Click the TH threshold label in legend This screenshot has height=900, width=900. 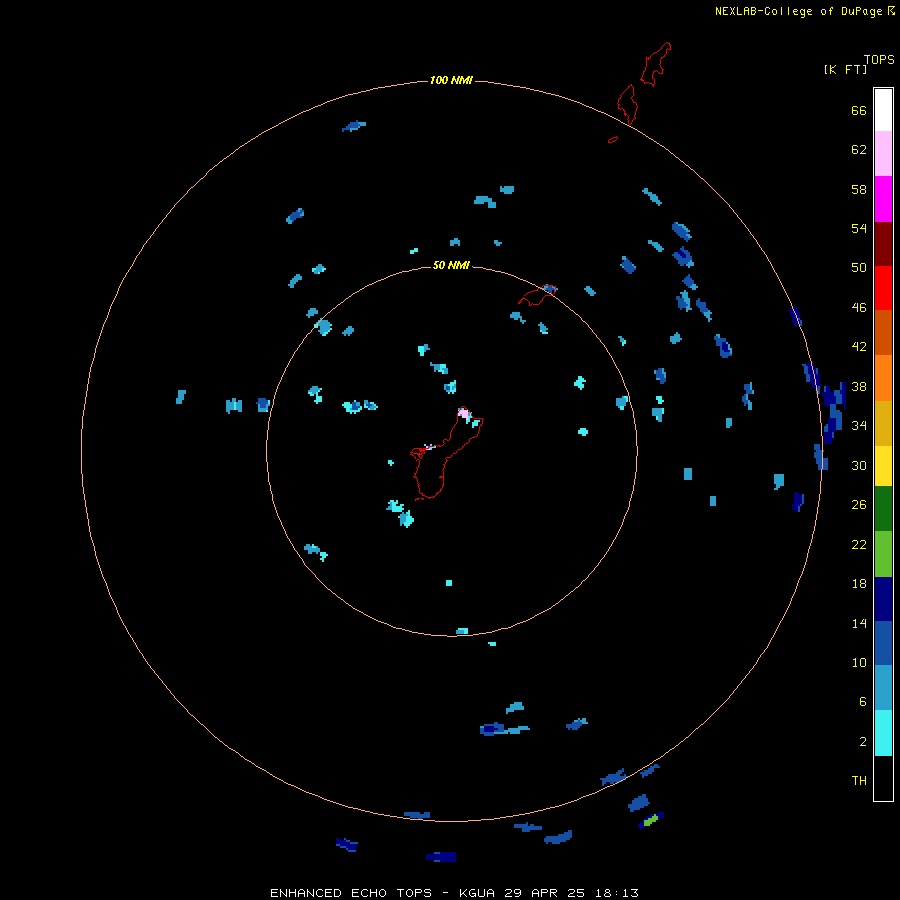tap(859, 780)
